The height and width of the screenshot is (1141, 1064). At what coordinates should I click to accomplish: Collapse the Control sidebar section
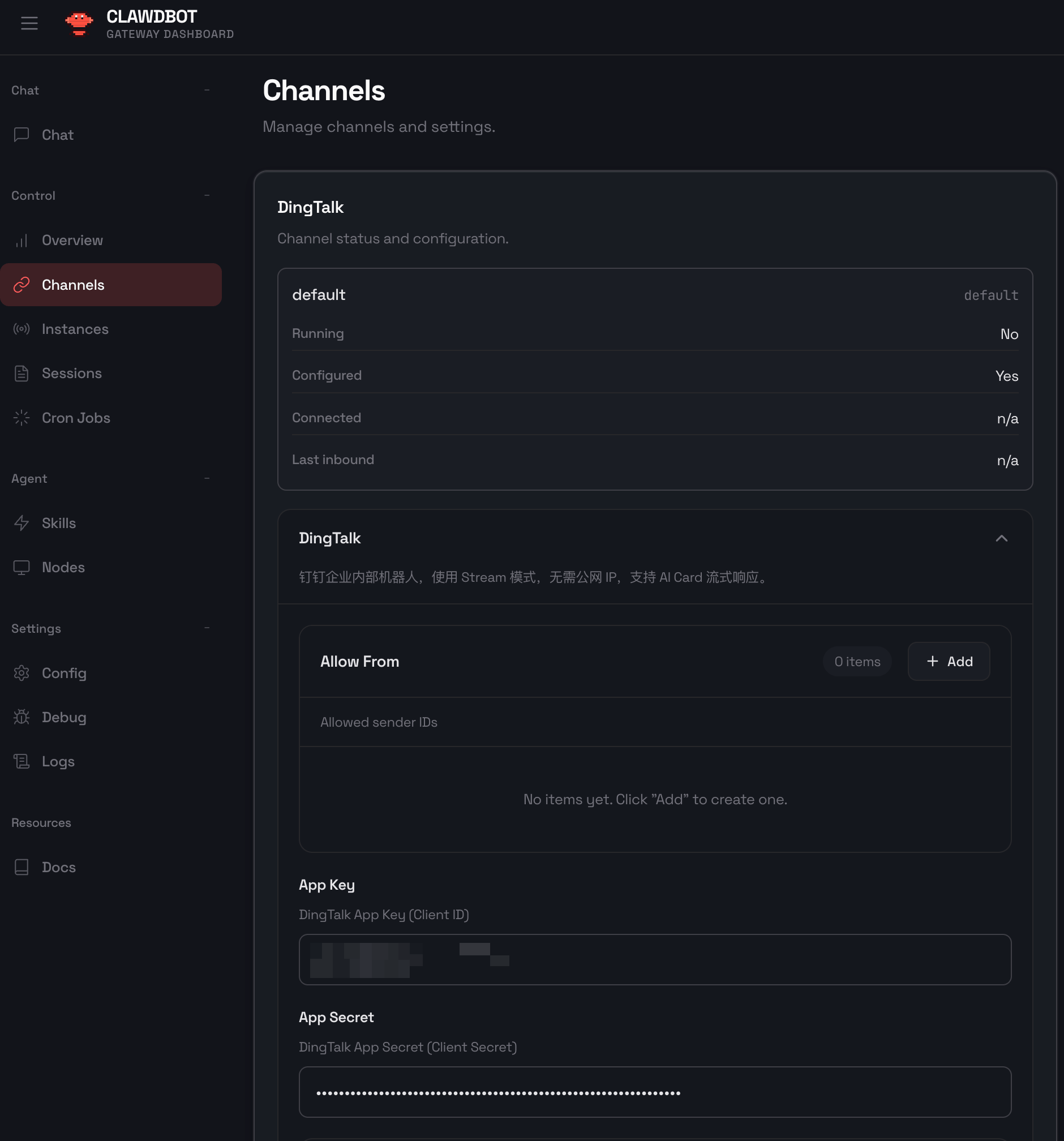click(207, 196)
